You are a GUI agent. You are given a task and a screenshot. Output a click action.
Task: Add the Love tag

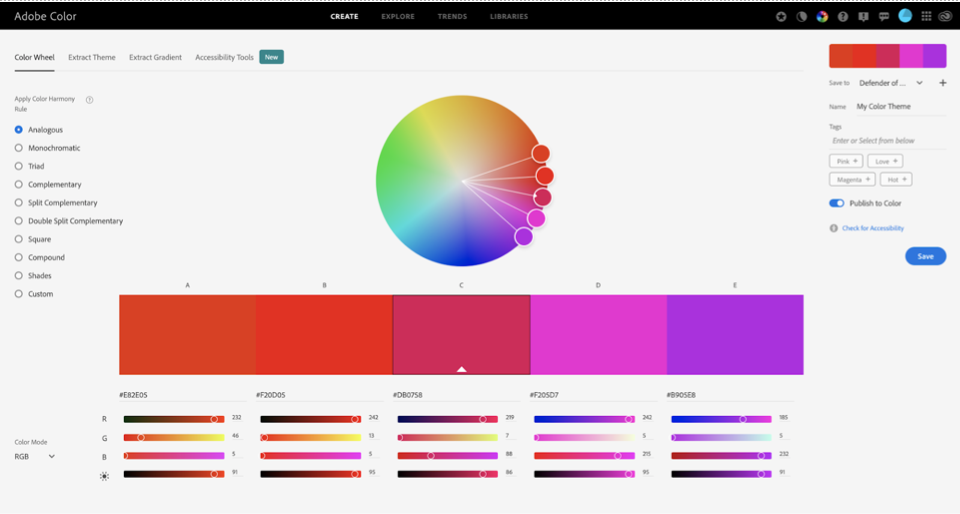[x=885, y=162]
